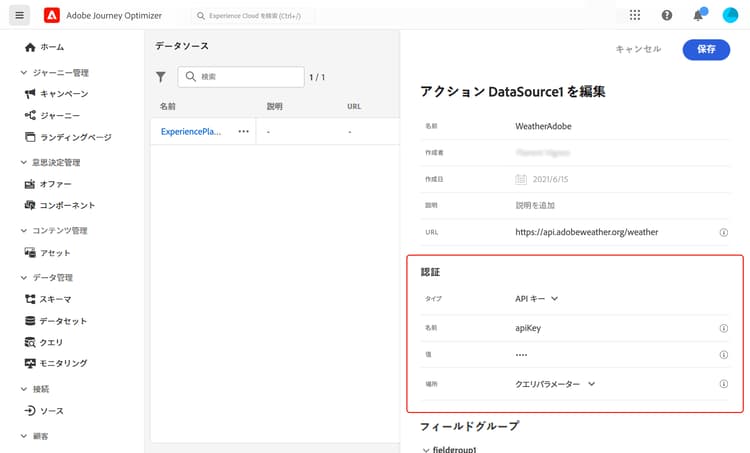Open the hamburger navigation menu

[x=19, y=15]
